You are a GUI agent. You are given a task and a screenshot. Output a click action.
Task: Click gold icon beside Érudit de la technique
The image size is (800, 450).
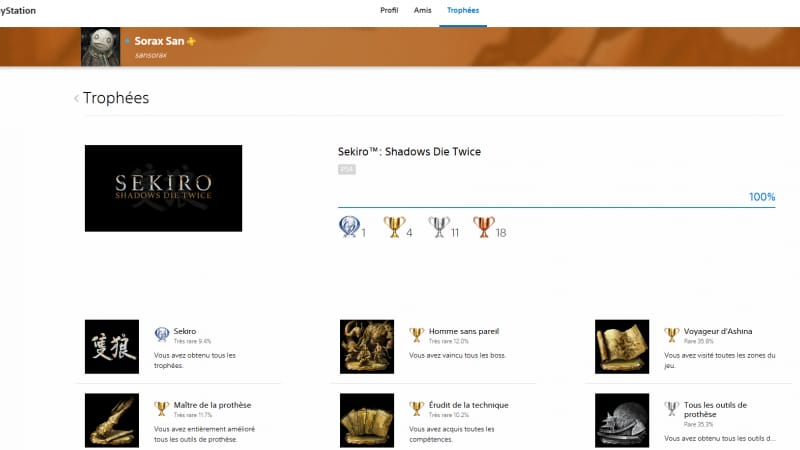tap(417, 408)
